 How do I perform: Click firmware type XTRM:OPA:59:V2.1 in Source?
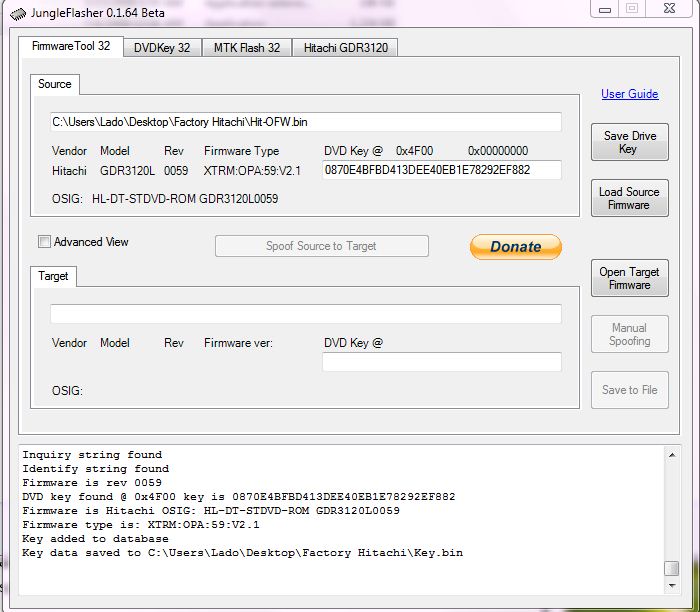pos(252,171)
